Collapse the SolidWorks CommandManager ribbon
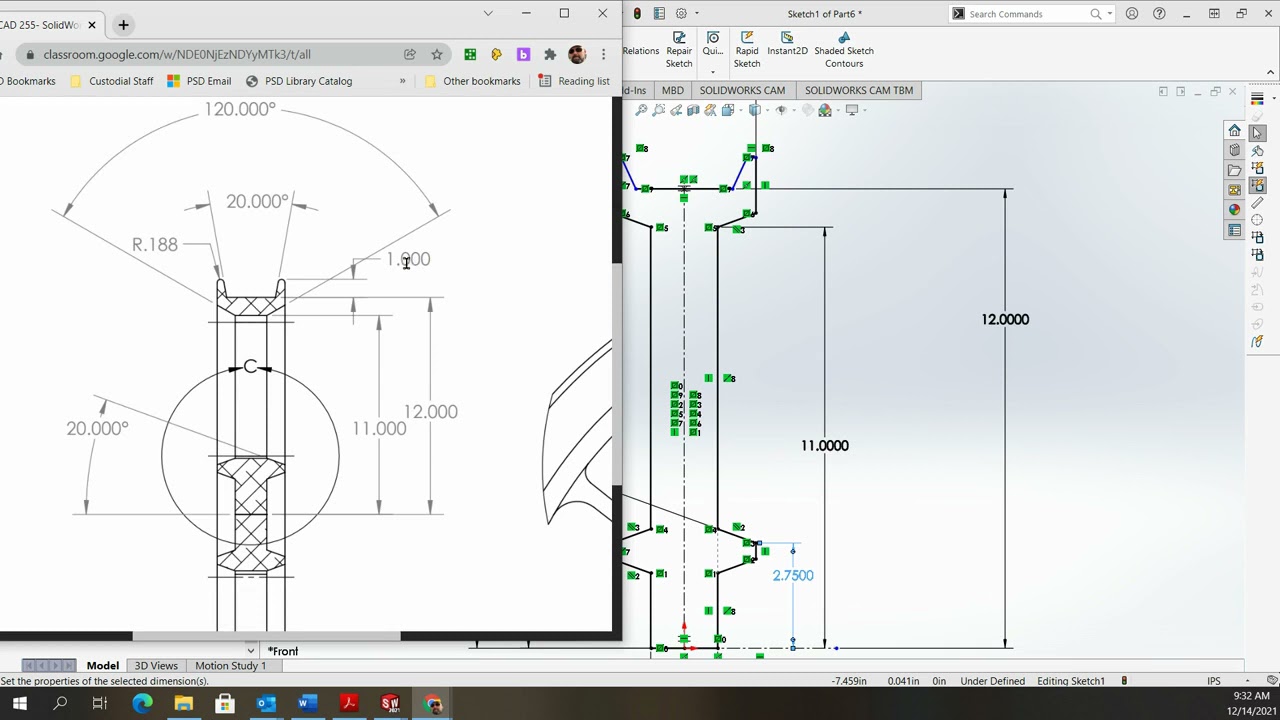Image resolution: width=1280 pixels, height=720 pixels. click(x=1270, y=72)
